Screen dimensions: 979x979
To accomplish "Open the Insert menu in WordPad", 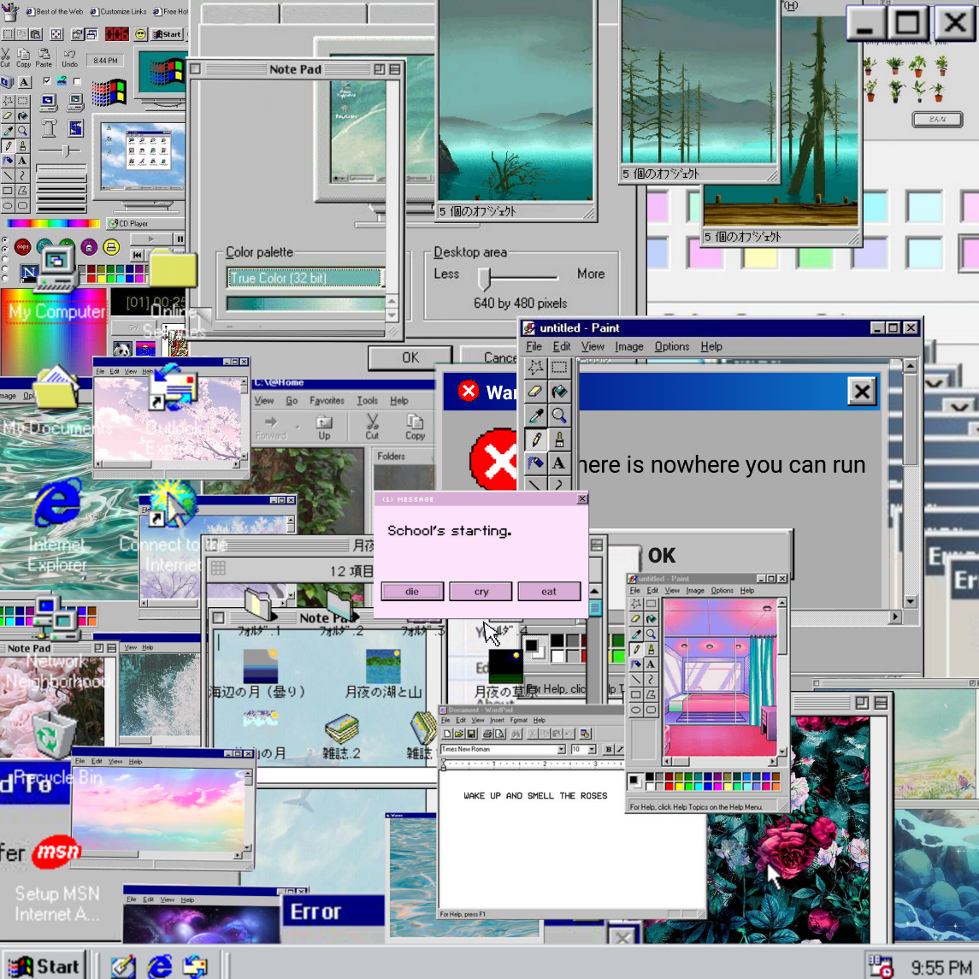I will tap(497, 721).
